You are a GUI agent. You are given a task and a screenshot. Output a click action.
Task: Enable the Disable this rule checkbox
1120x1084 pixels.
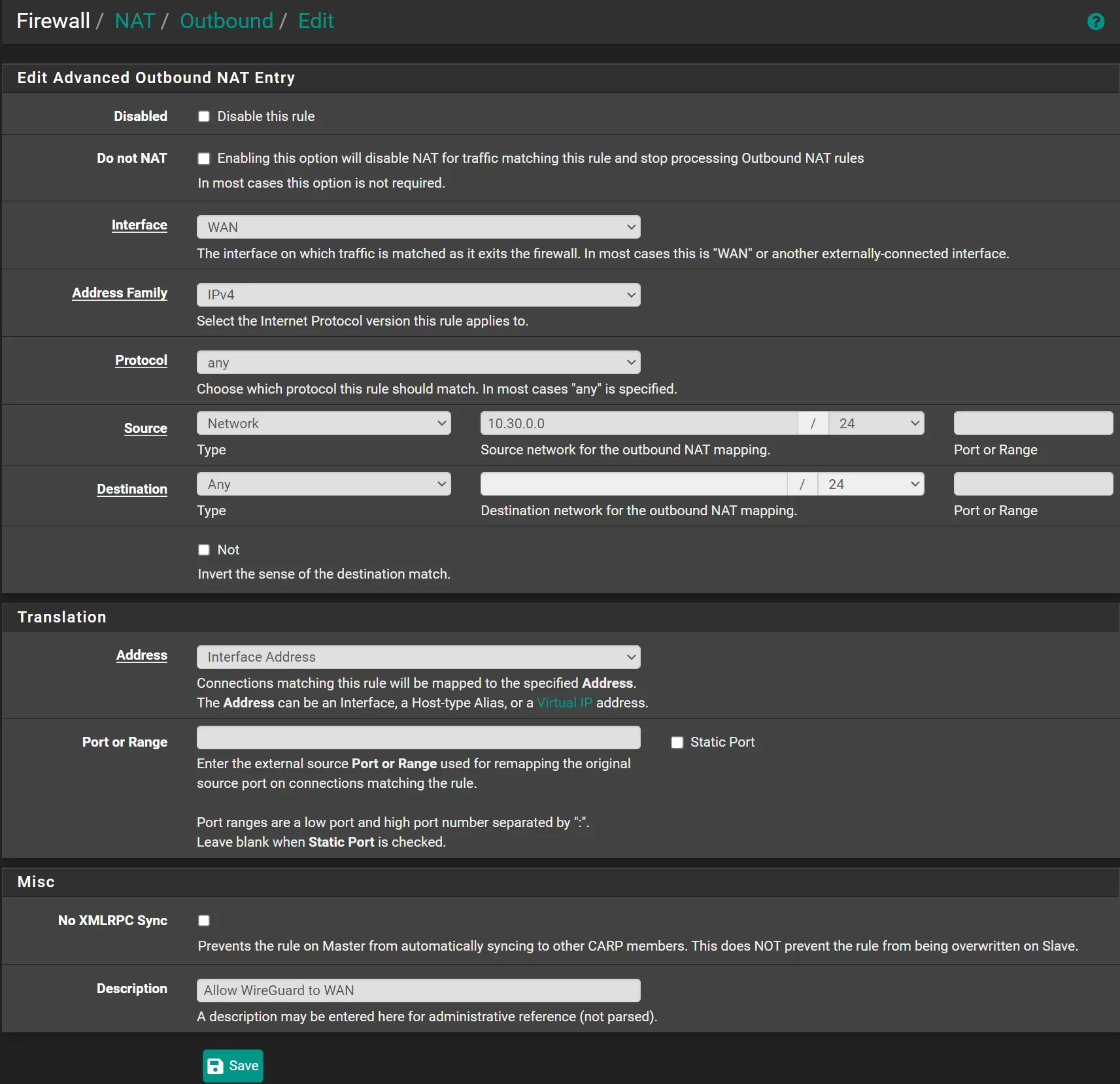point(204,116)
